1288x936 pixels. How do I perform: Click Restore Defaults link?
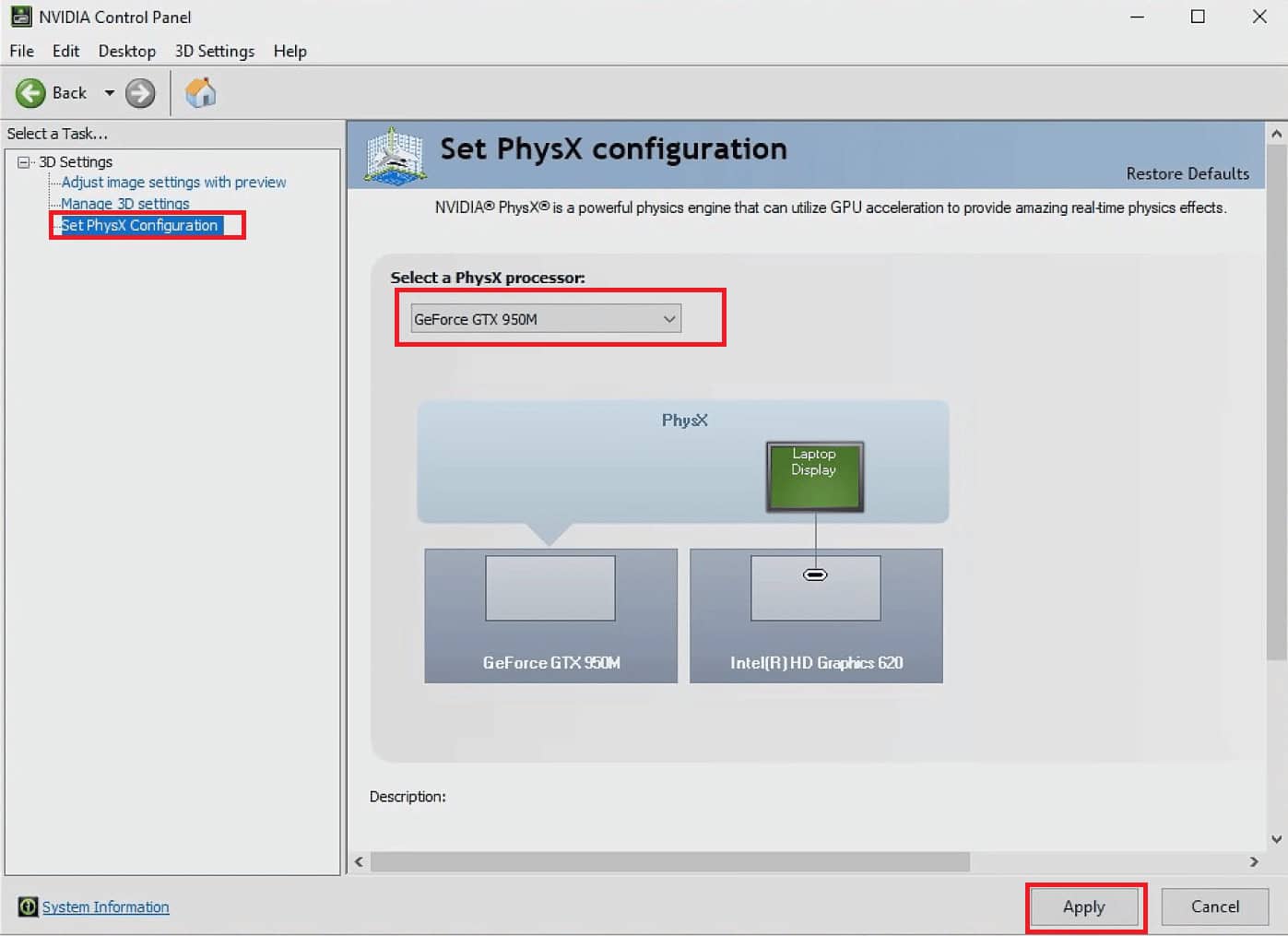pyautogui.click(x=1188, y=173)
